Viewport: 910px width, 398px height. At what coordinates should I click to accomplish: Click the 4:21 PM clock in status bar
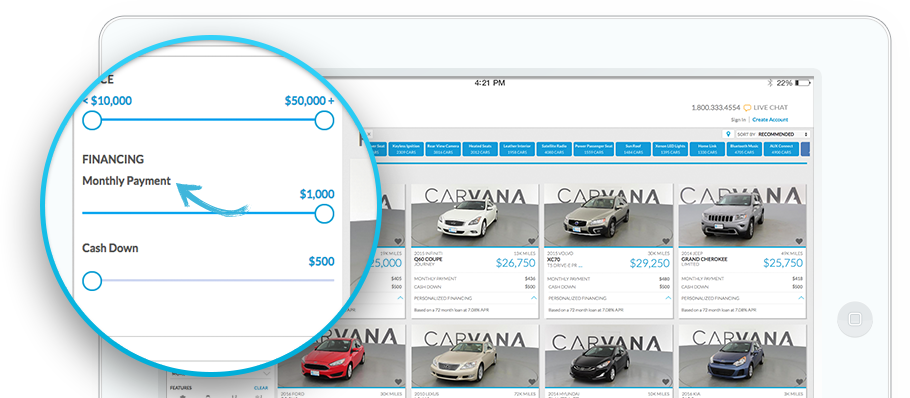[489, 83]
